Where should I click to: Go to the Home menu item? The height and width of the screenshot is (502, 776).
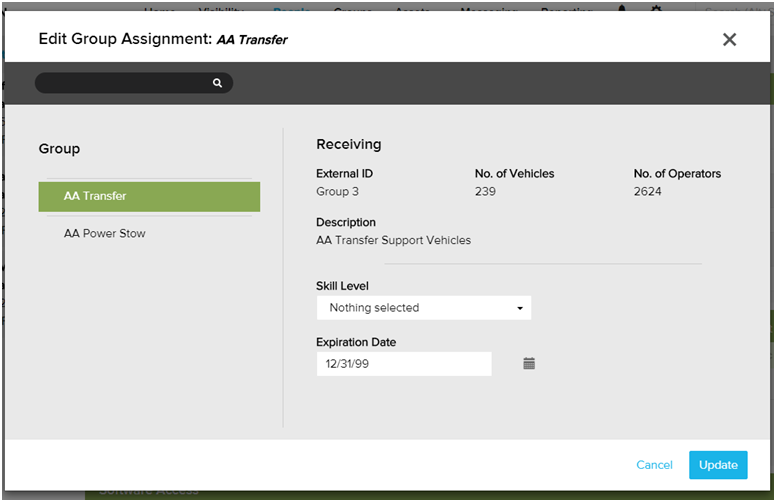(160, 10)
